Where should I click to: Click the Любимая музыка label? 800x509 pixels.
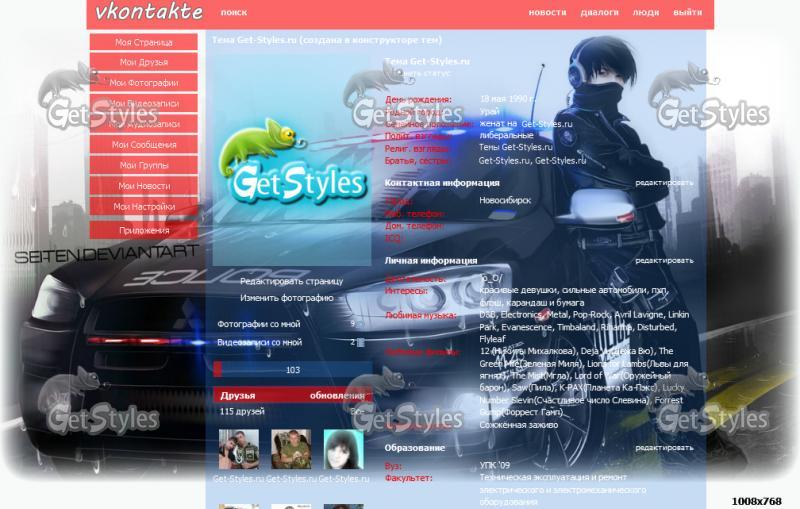point(420,315)
